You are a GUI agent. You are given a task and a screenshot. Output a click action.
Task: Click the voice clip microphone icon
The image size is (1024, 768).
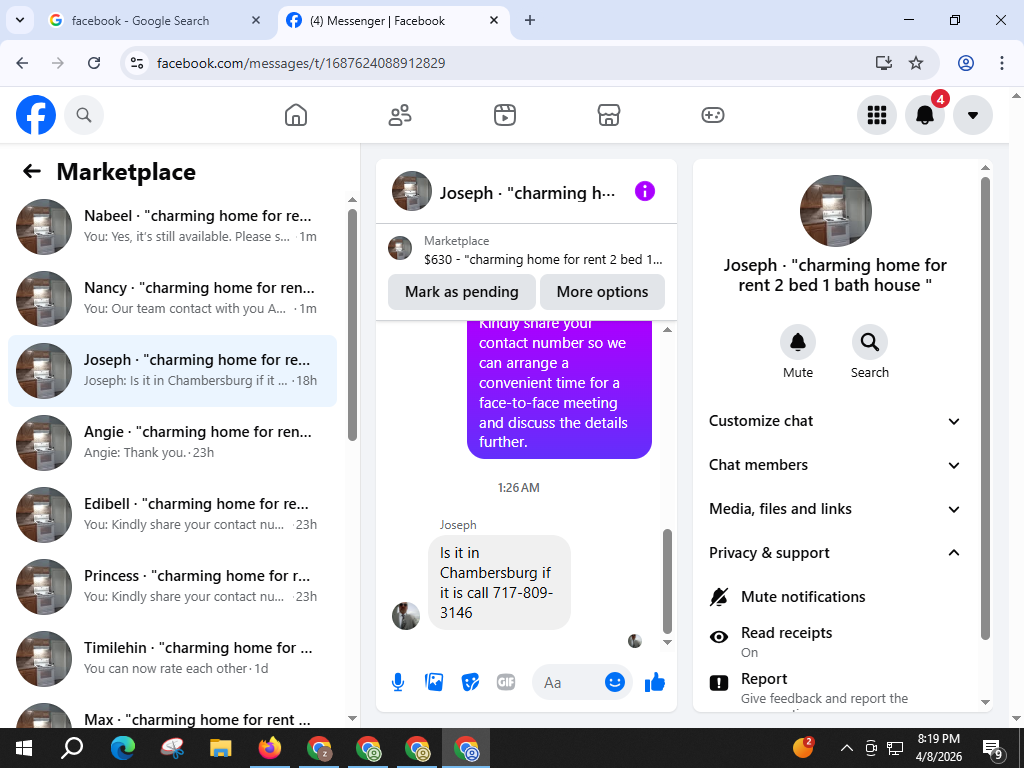click(x=398, y=682)
